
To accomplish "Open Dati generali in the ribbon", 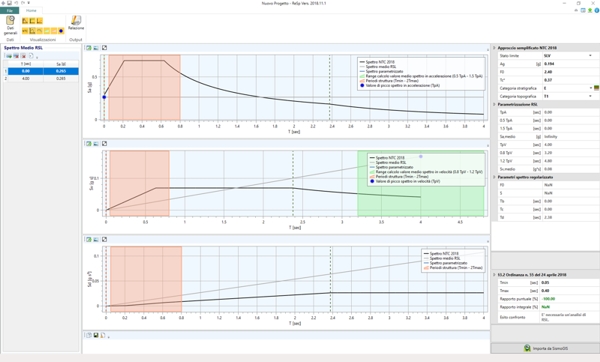I will click(10, 25).
